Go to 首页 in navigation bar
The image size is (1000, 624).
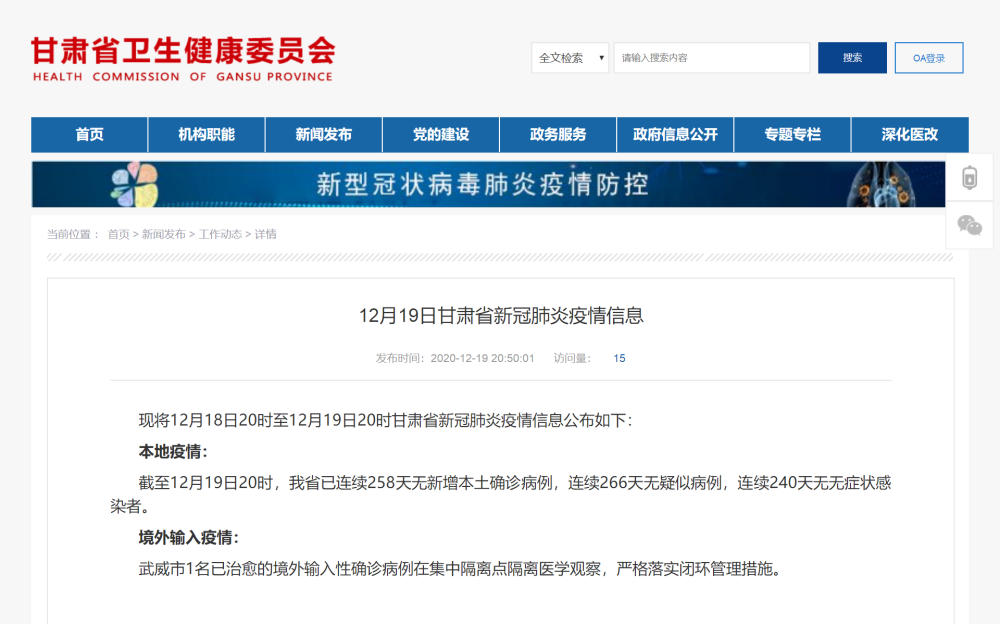89,134
